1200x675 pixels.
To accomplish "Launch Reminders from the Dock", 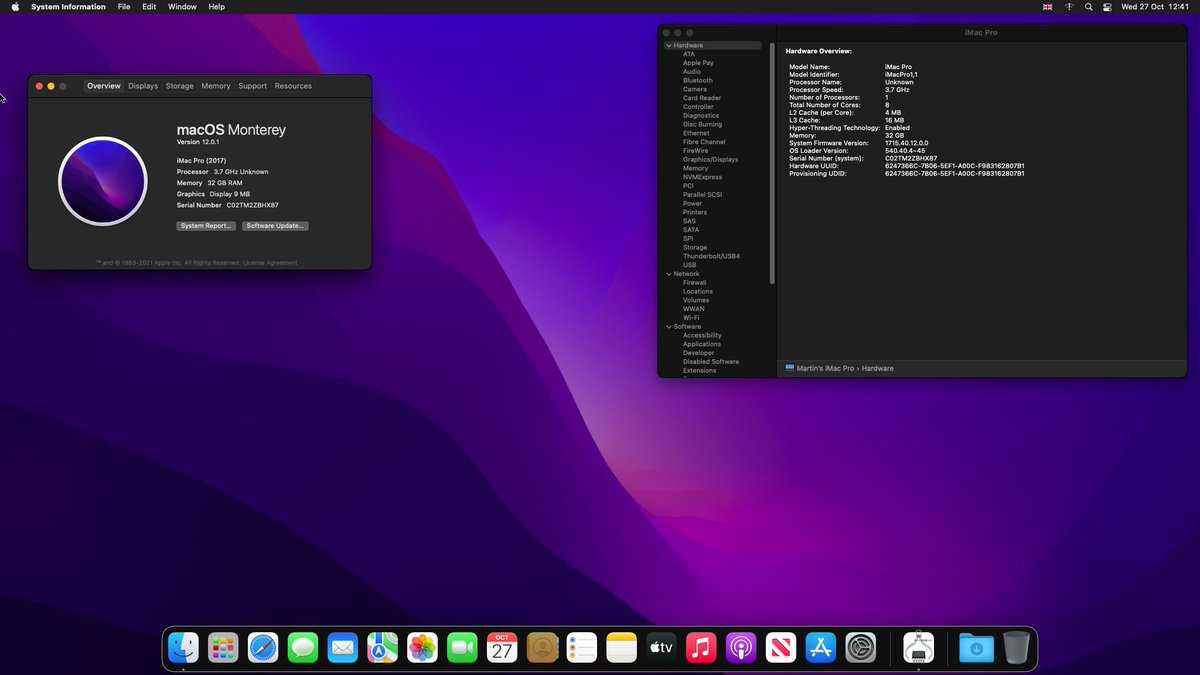I will pyautogui.click(x=582, y=648).
